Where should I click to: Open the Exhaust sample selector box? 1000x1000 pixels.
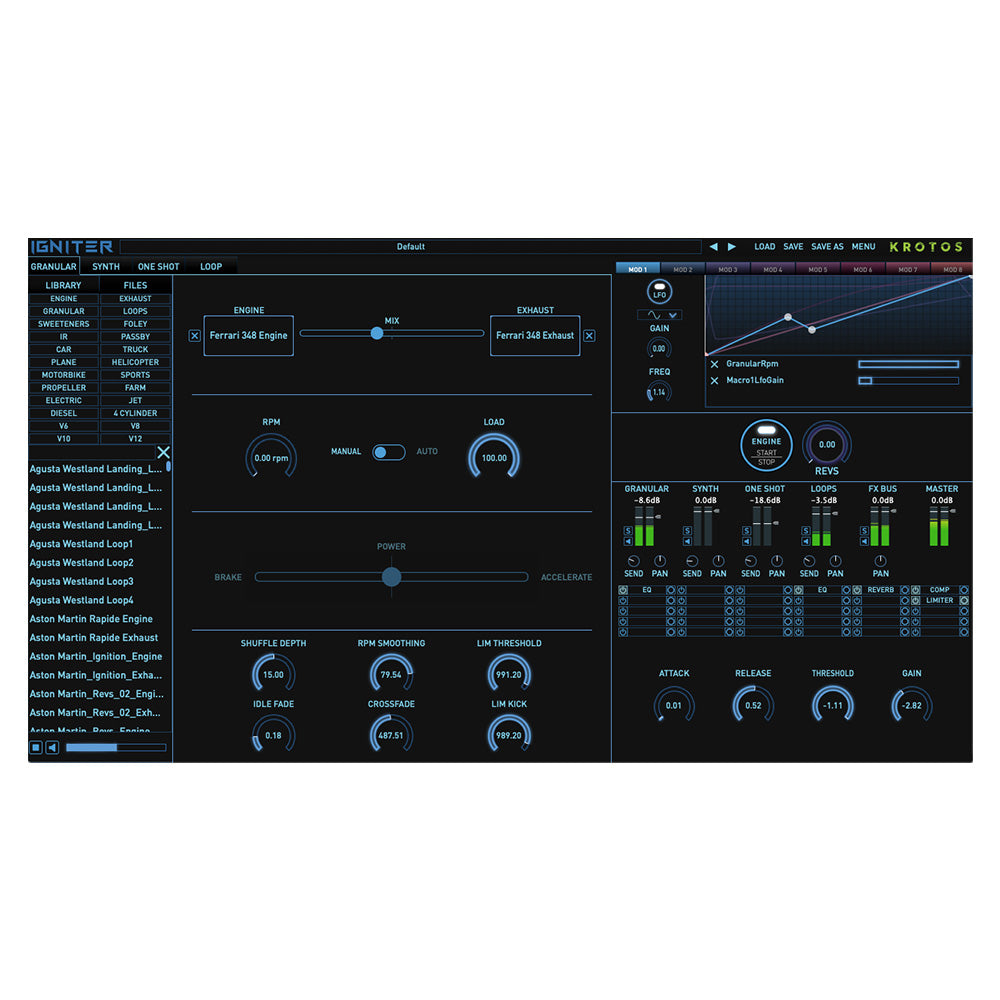coord(535,336)
